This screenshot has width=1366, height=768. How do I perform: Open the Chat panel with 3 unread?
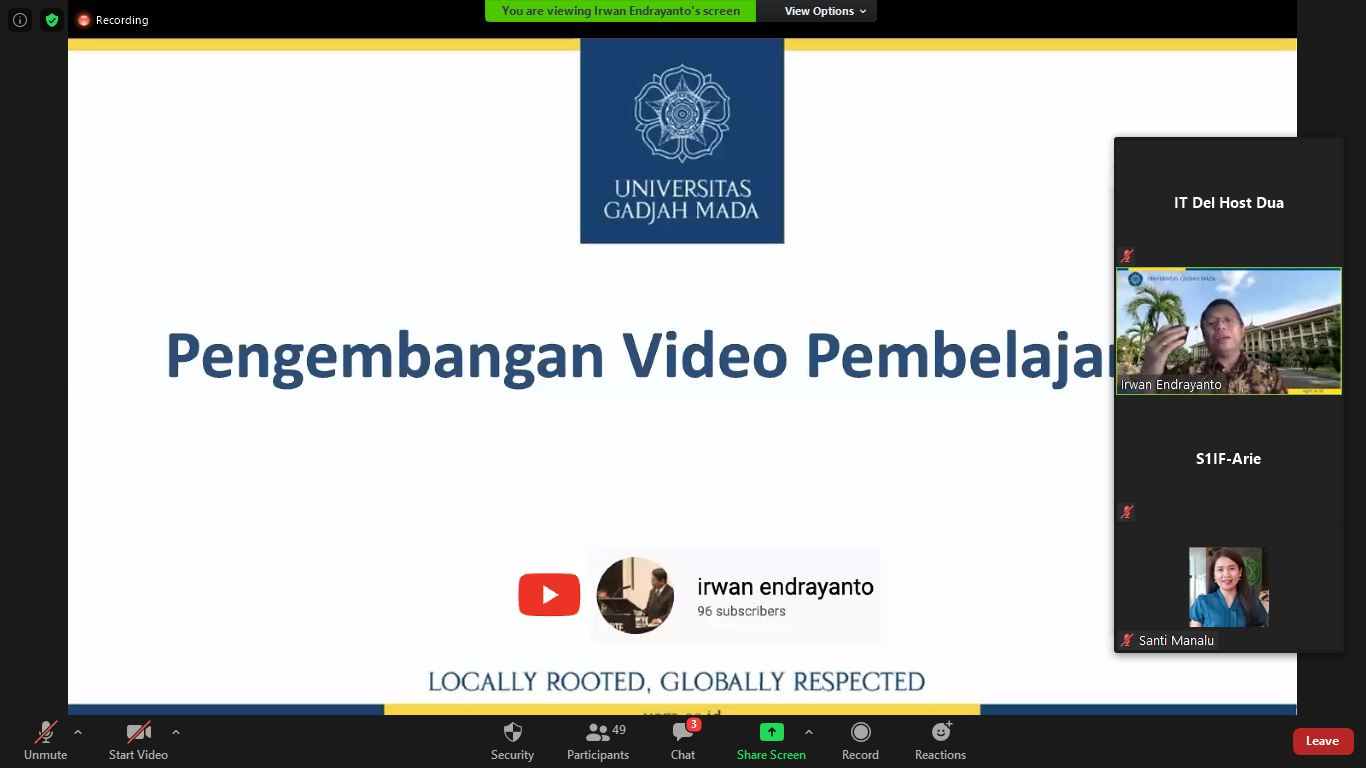pos(683,741)
